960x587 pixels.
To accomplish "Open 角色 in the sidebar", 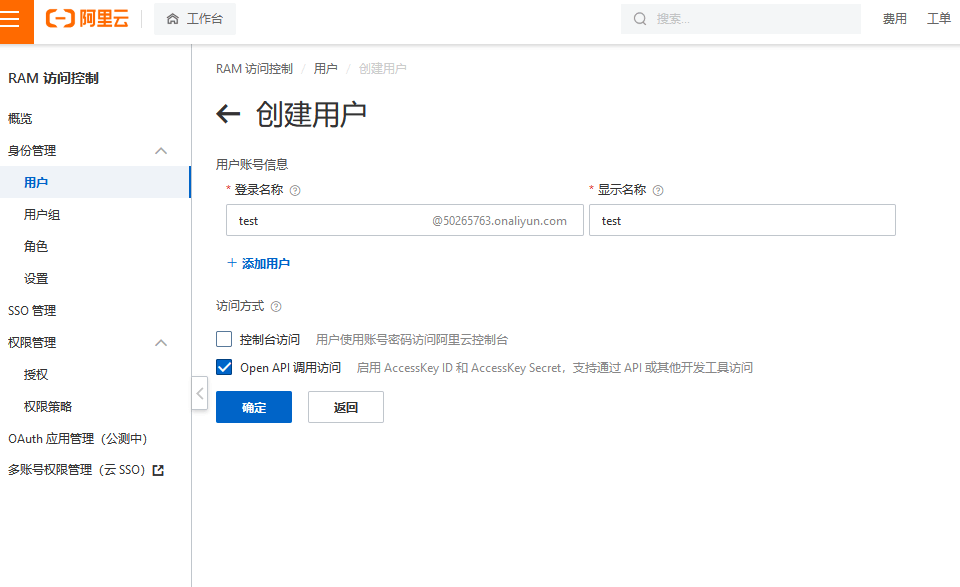I will click(x=36, y=247).
